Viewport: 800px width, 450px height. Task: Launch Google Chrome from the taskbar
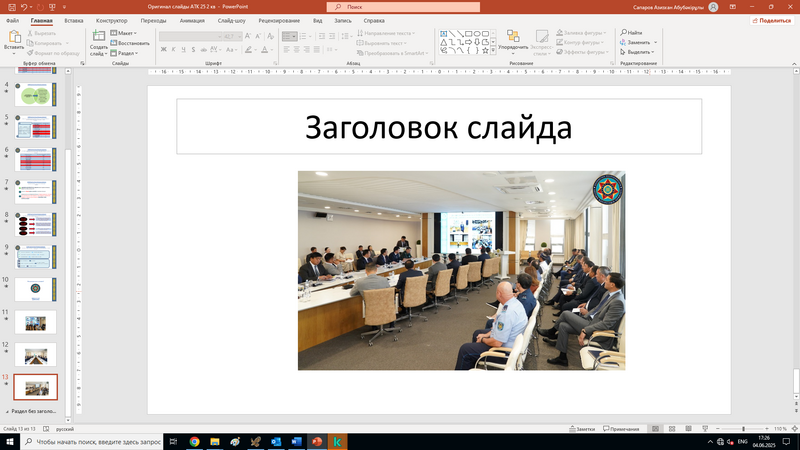[194, 441]
